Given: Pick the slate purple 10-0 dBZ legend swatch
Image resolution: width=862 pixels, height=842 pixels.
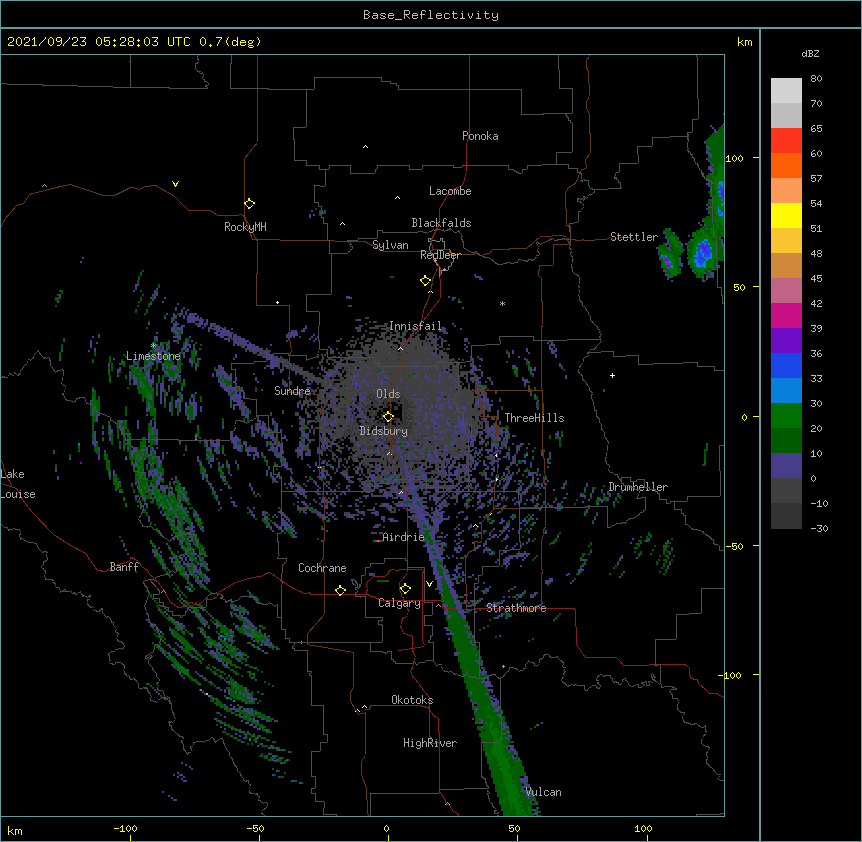Looking at the screenshot, I should (x=786, y=466).
